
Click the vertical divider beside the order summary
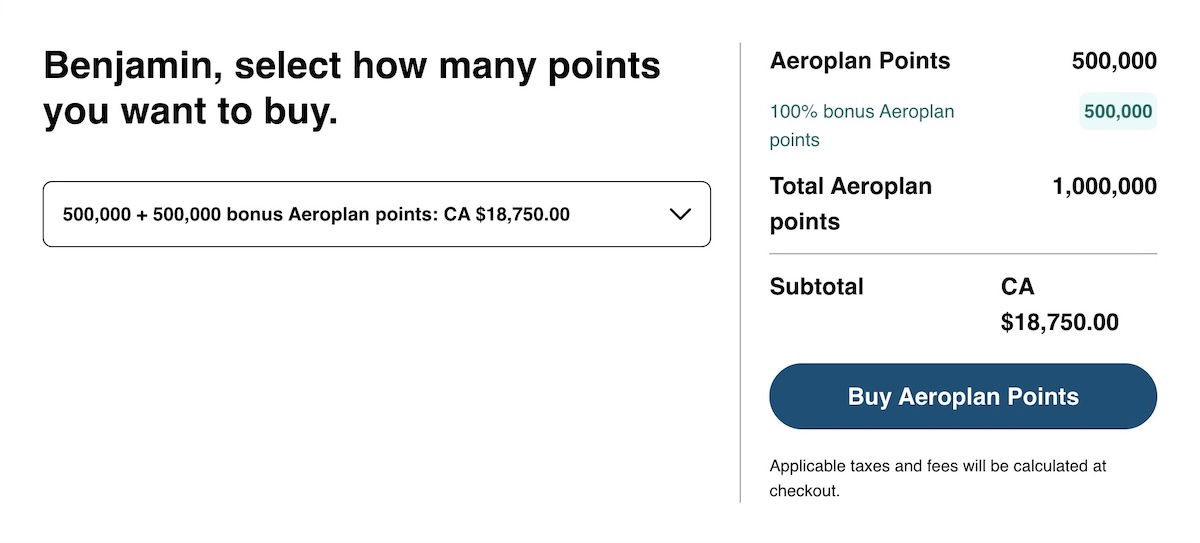(x=740, y=272)
